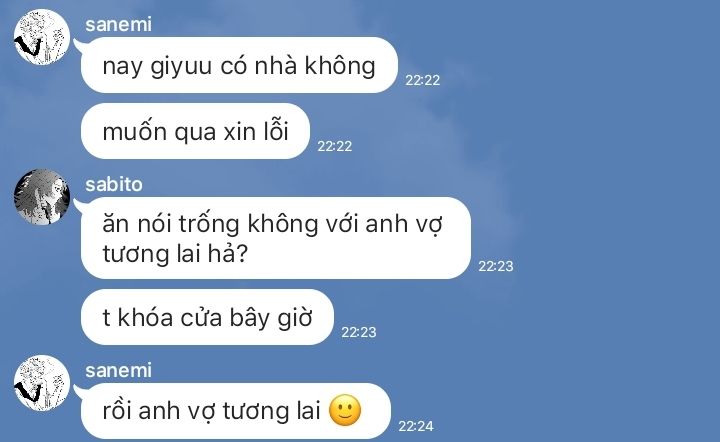Tap the smiley emoji in the last message
Screen dimensions: 720x442
tap(345, 410)
